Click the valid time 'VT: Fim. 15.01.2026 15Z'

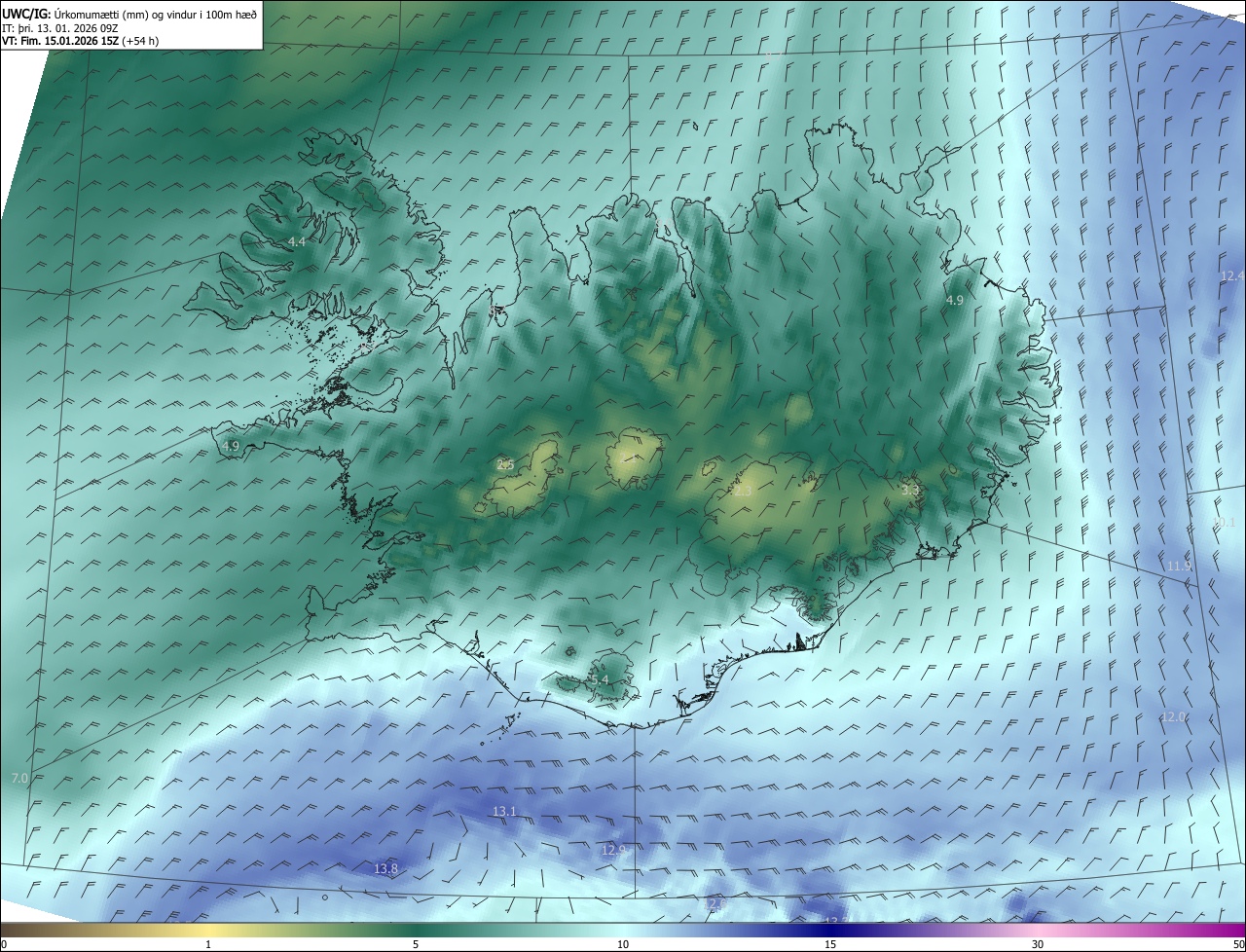point(60,42)
